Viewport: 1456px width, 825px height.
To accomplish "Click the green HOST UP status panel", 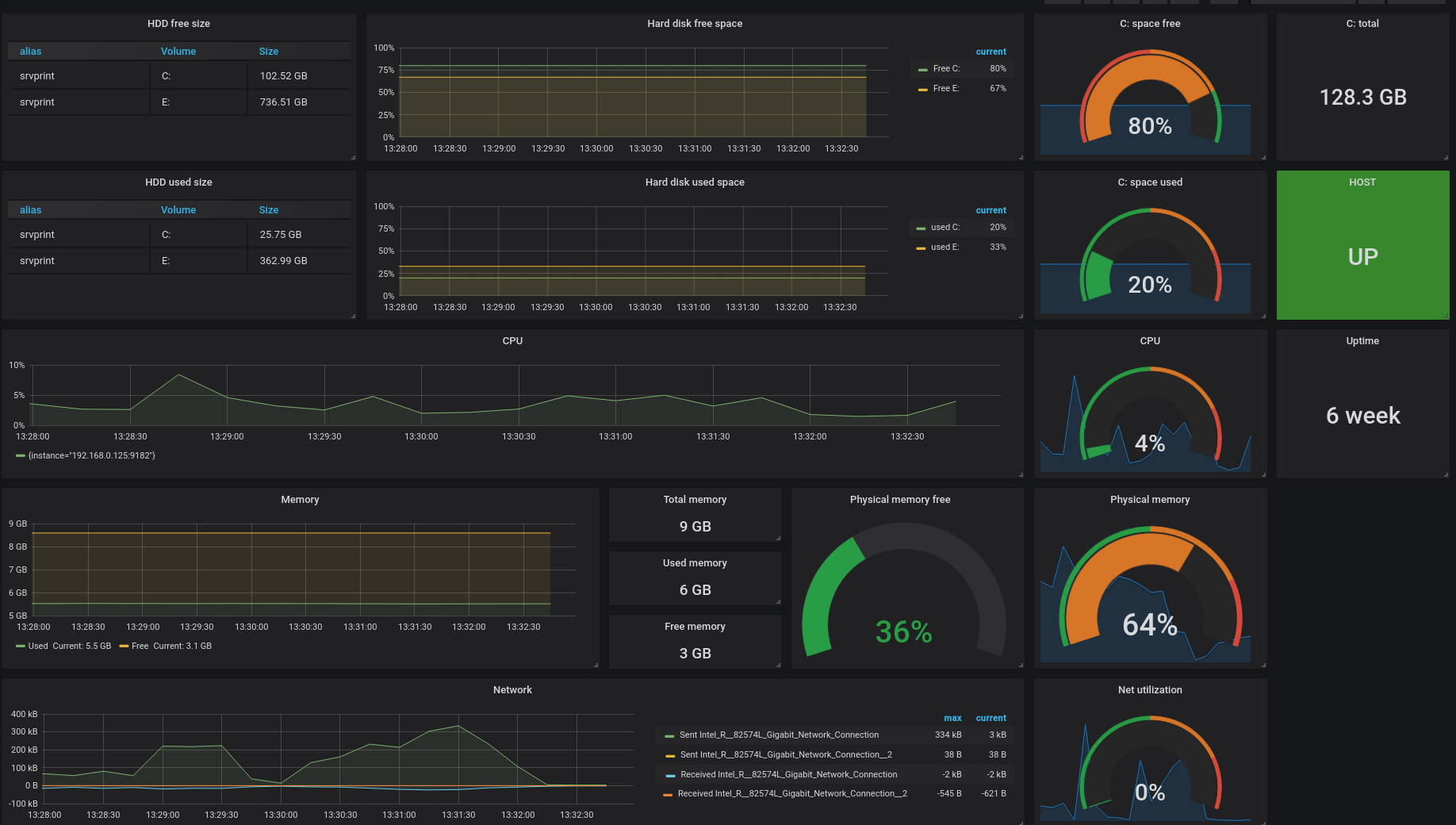I will coord(1362,245).
